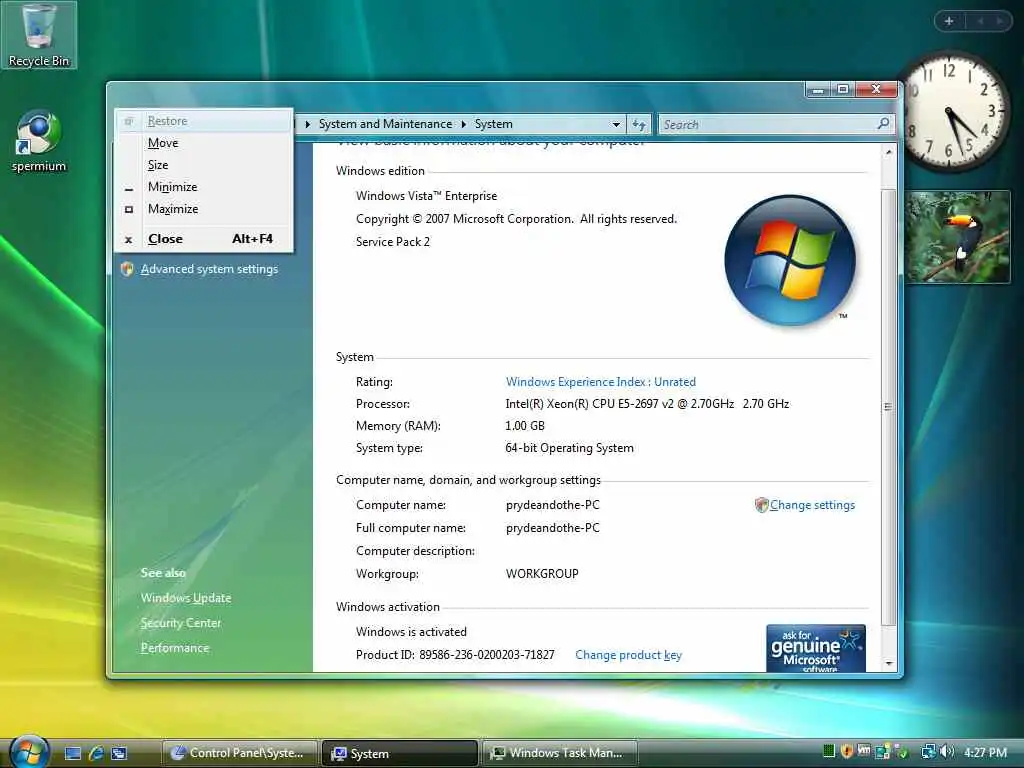
Task: Click the vertical scrollbar thumb
Action: point(888,407)
